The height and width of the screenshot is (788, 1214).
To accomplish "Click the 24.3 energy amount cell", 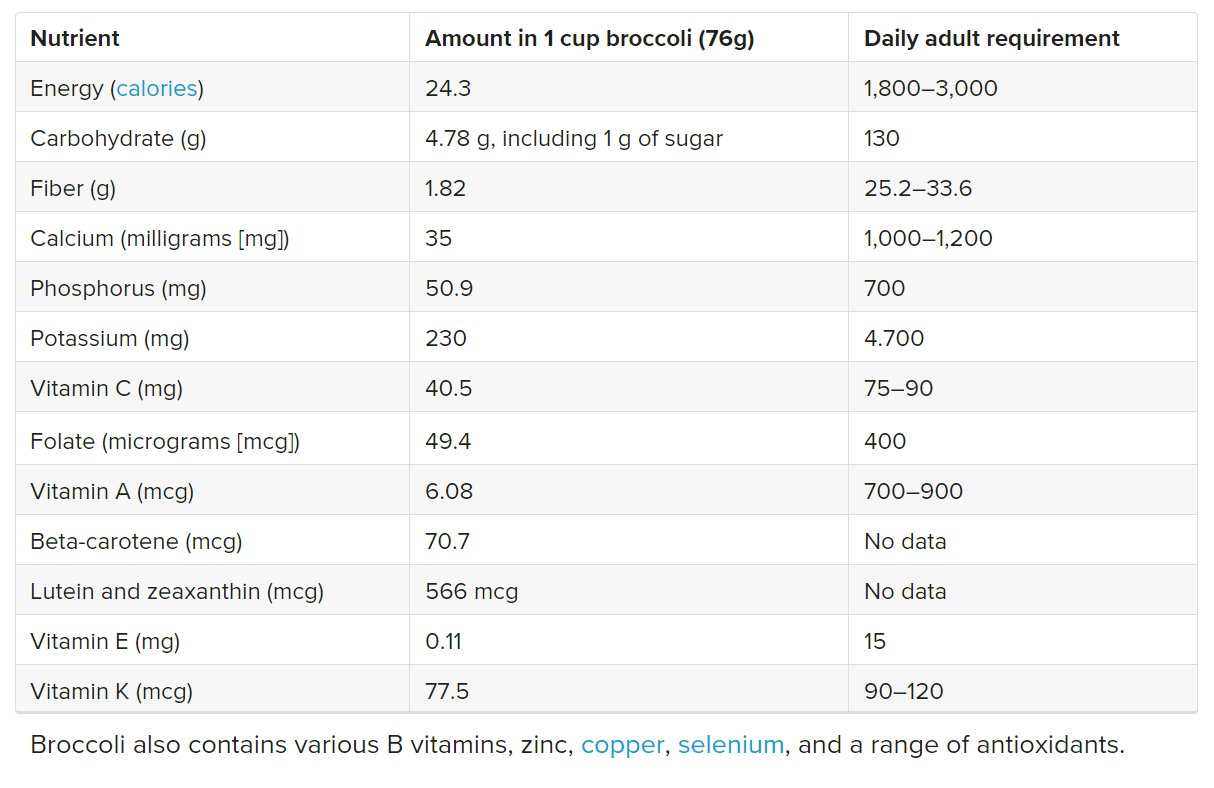I will tap(448, 88).
